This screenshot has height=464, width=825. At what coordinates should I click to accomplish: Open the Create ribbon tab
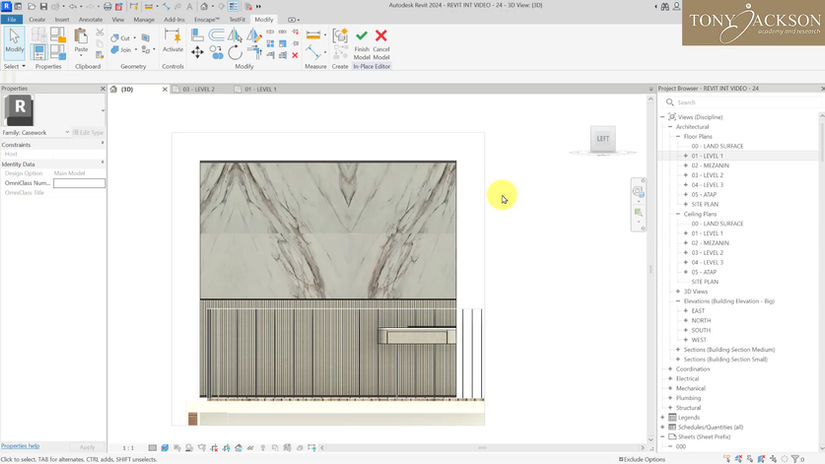tap(37, 19)
